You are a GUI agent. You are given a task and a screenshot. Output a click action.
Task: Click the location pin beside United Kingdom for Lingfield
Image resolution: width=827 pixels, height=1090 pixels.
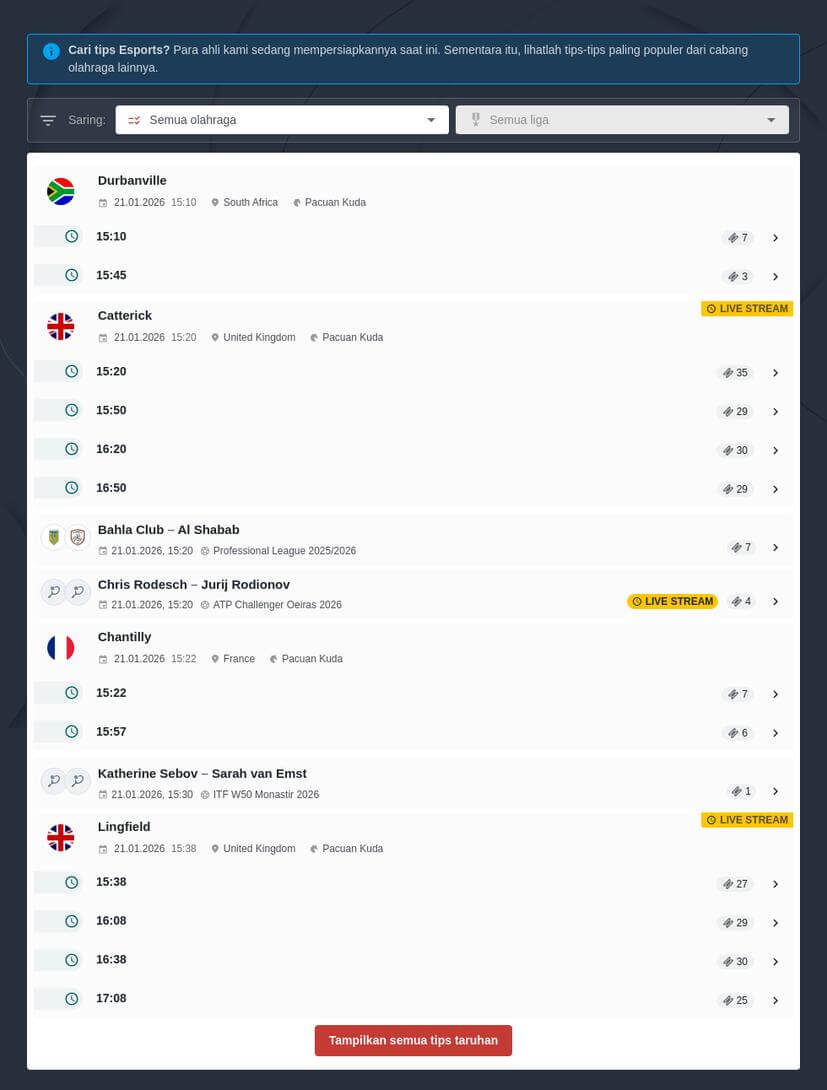(215, 848)
